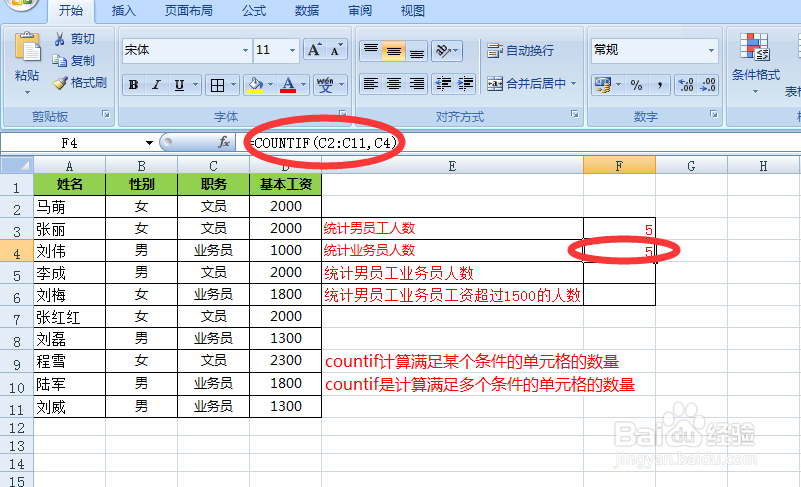This screenshot has width=801, height=487.
Task: Select column F header
Action: click(619, 165)
